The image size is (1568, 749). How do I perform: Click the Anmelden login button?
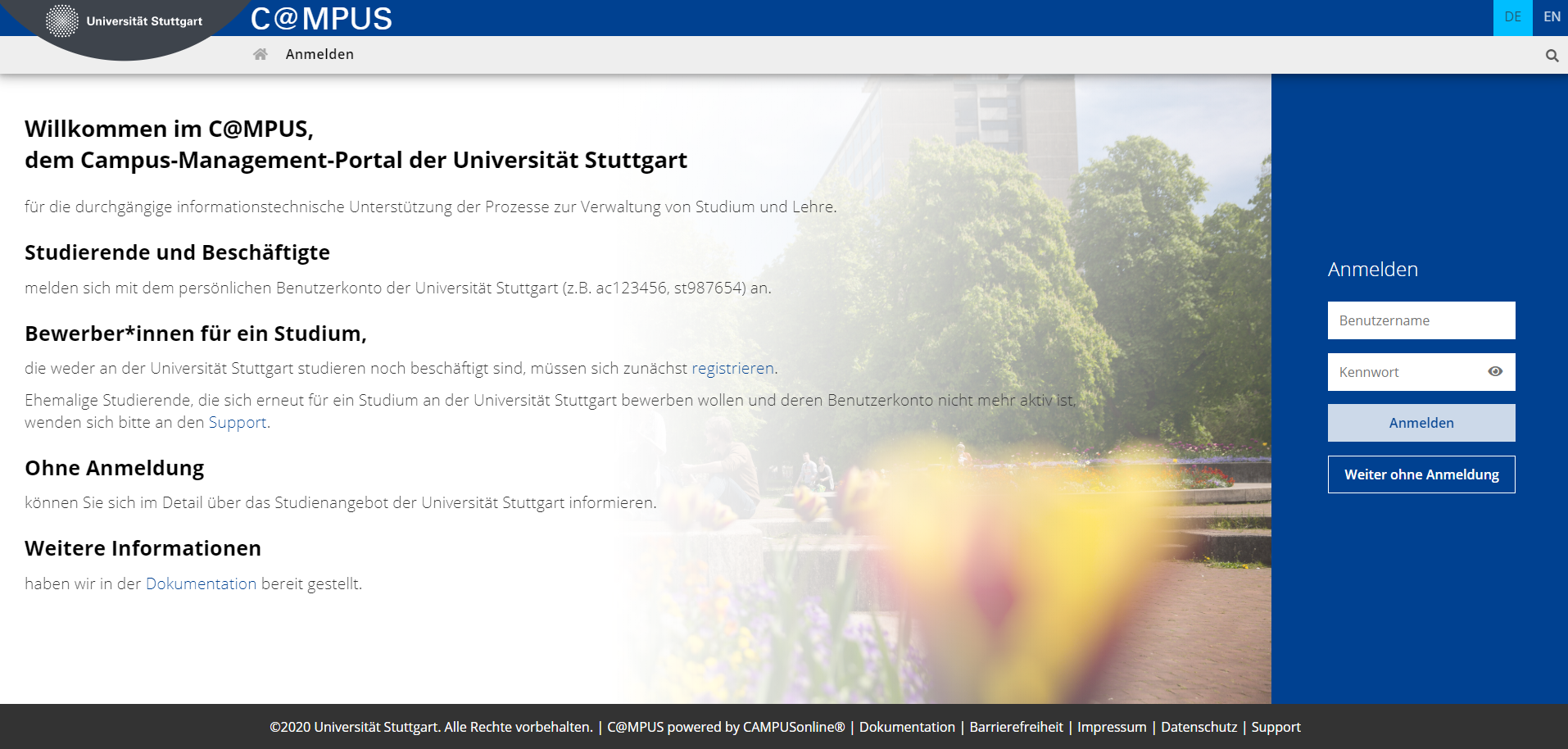pyautogui.click(x=1421, y=423)
